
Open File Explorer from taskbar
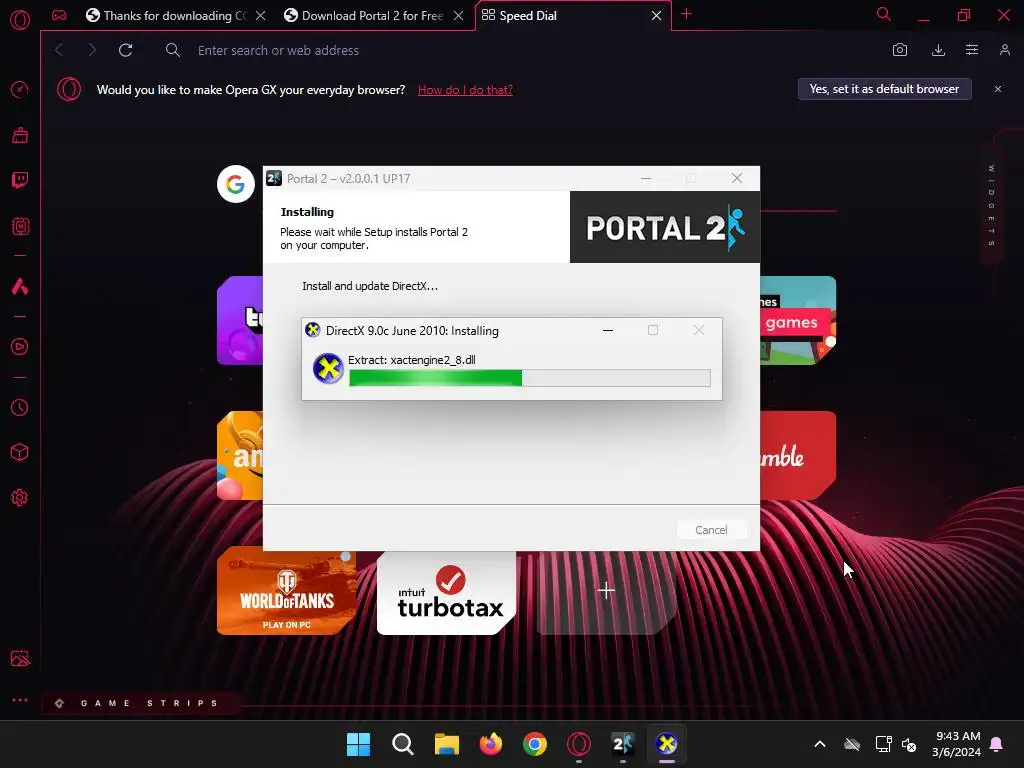point(447,744)
